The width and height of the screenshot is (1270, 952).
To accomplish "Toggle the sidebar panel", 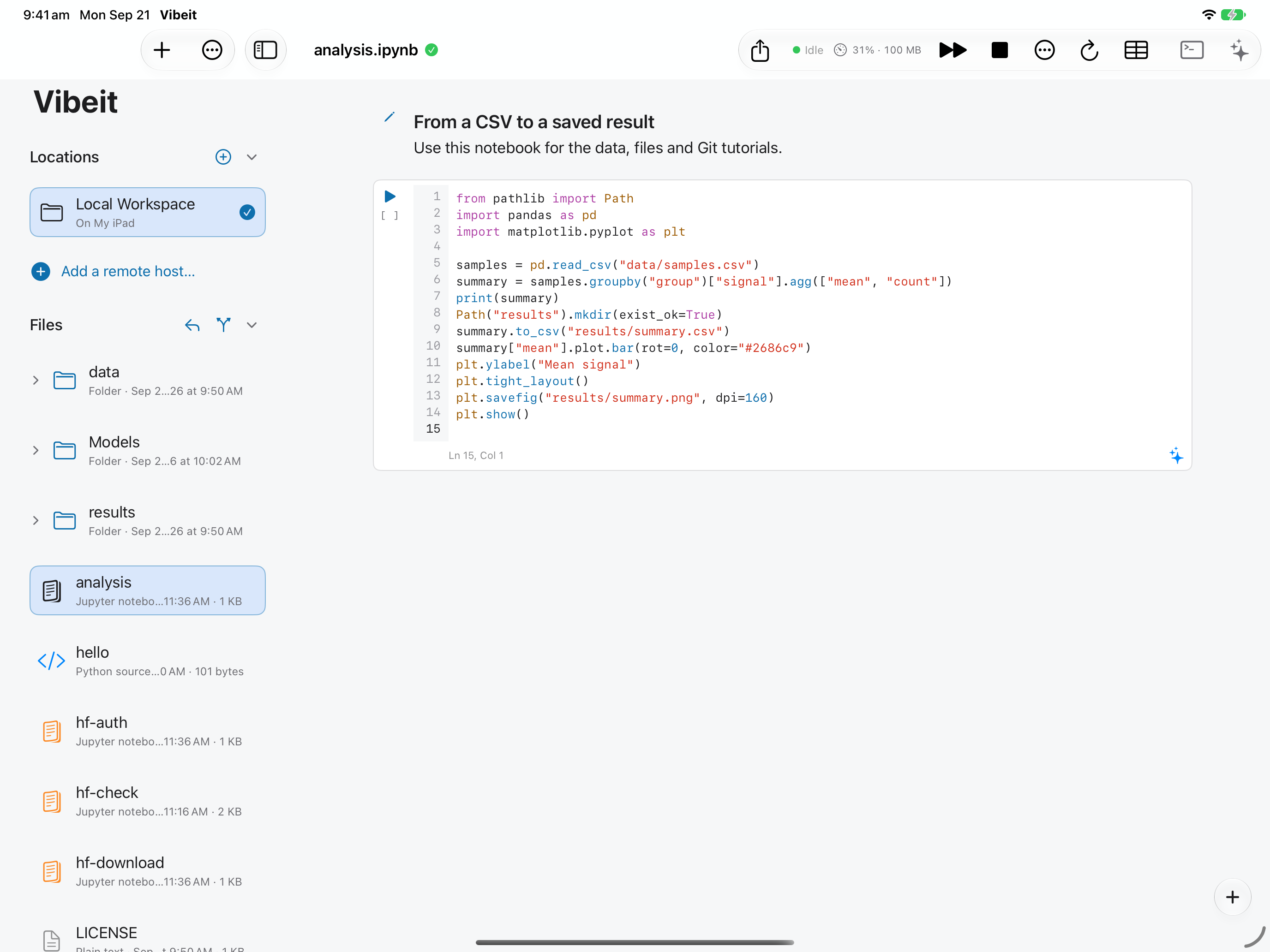I will click(x=265, y=50).
